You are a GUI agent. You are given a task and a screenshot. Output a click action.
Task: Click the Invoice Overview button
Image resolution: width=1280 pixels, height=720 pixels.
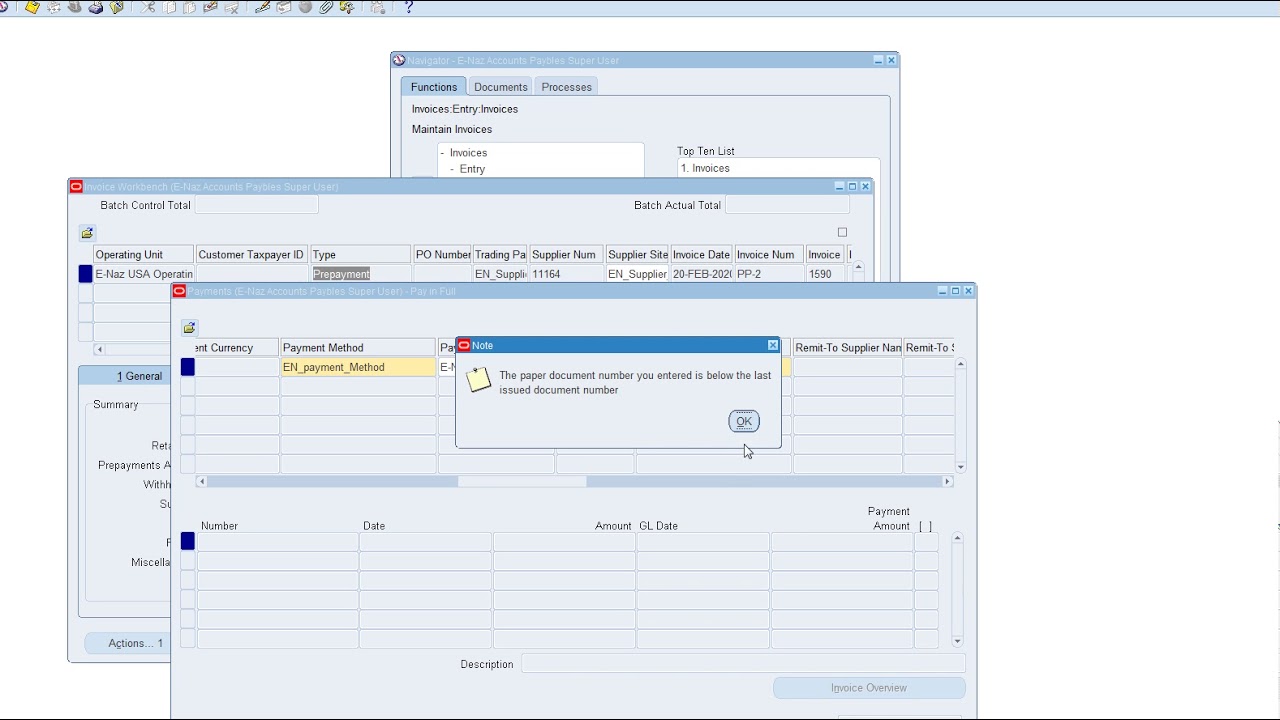click(869, 688)
